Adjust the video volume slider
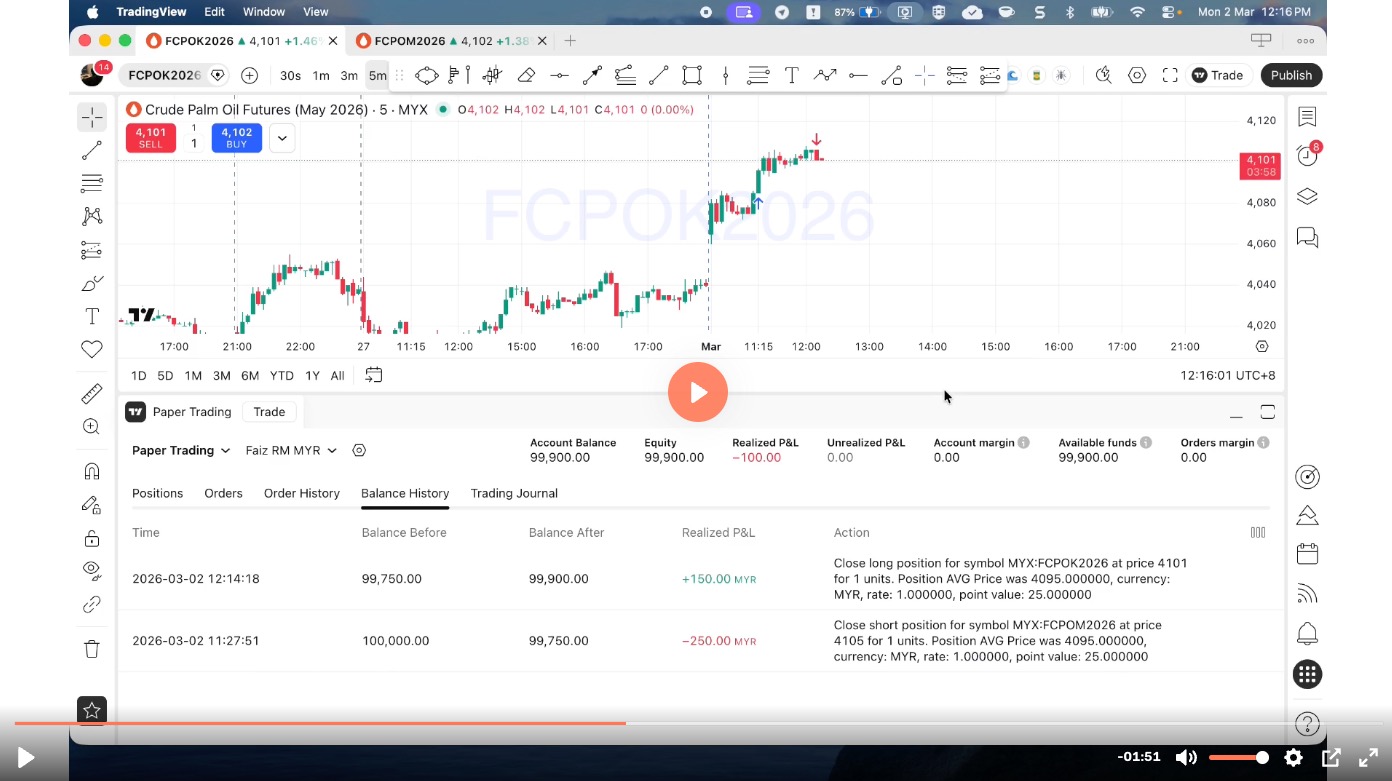The width and height of the screenshot is (1392, 781). [1239, 758]
